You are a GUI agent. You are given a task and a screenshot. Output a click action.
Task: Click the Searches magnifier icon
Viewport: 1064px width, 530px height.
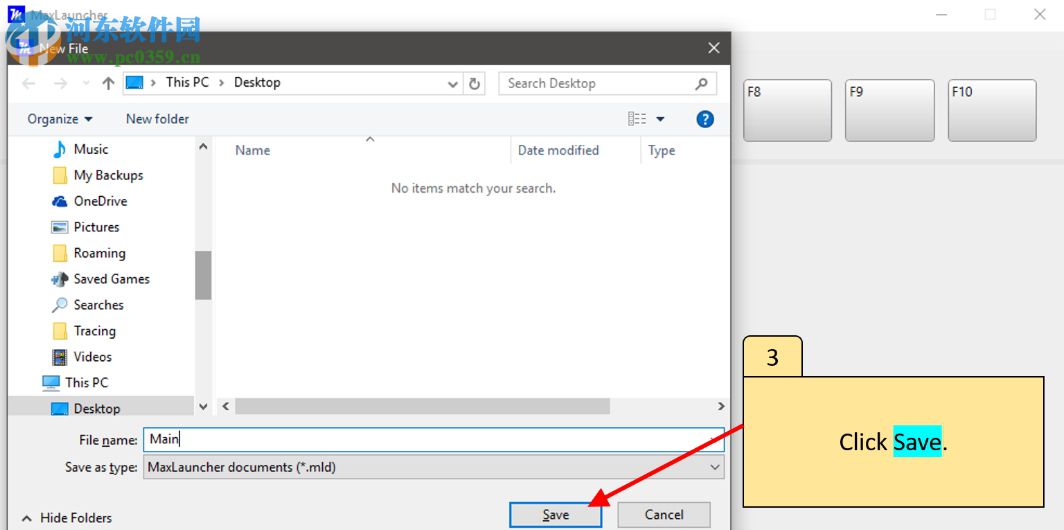pyautogui.click(x=60, y=305)
